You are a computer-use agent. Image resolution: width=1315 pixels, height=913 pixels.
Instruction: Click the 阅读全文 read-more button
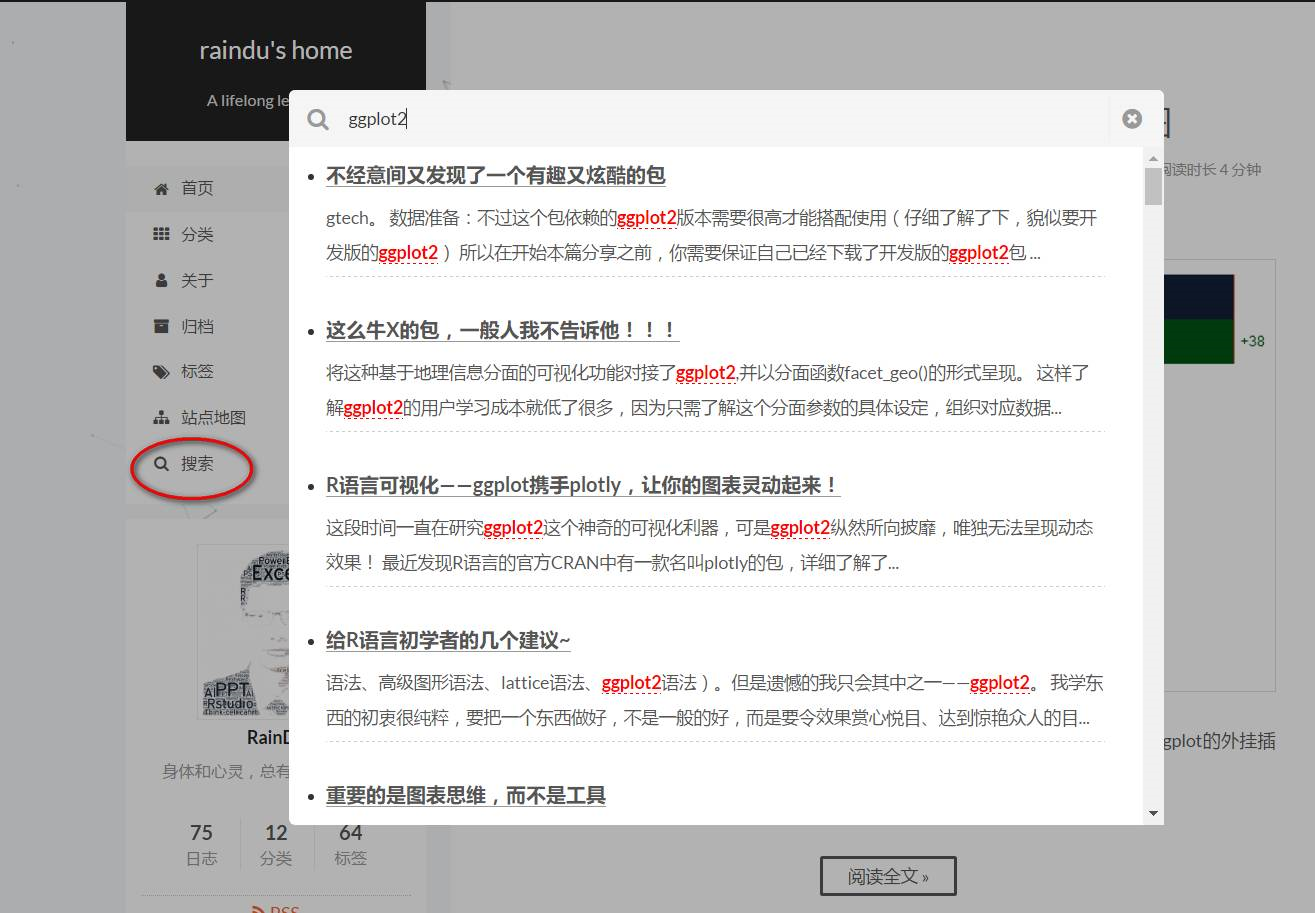pyautogui.click(x=889, y=874)
